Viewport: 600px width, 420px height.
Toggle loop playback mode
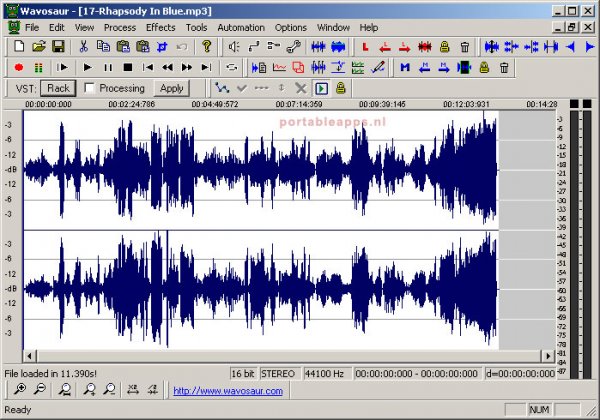coord(232,67)
